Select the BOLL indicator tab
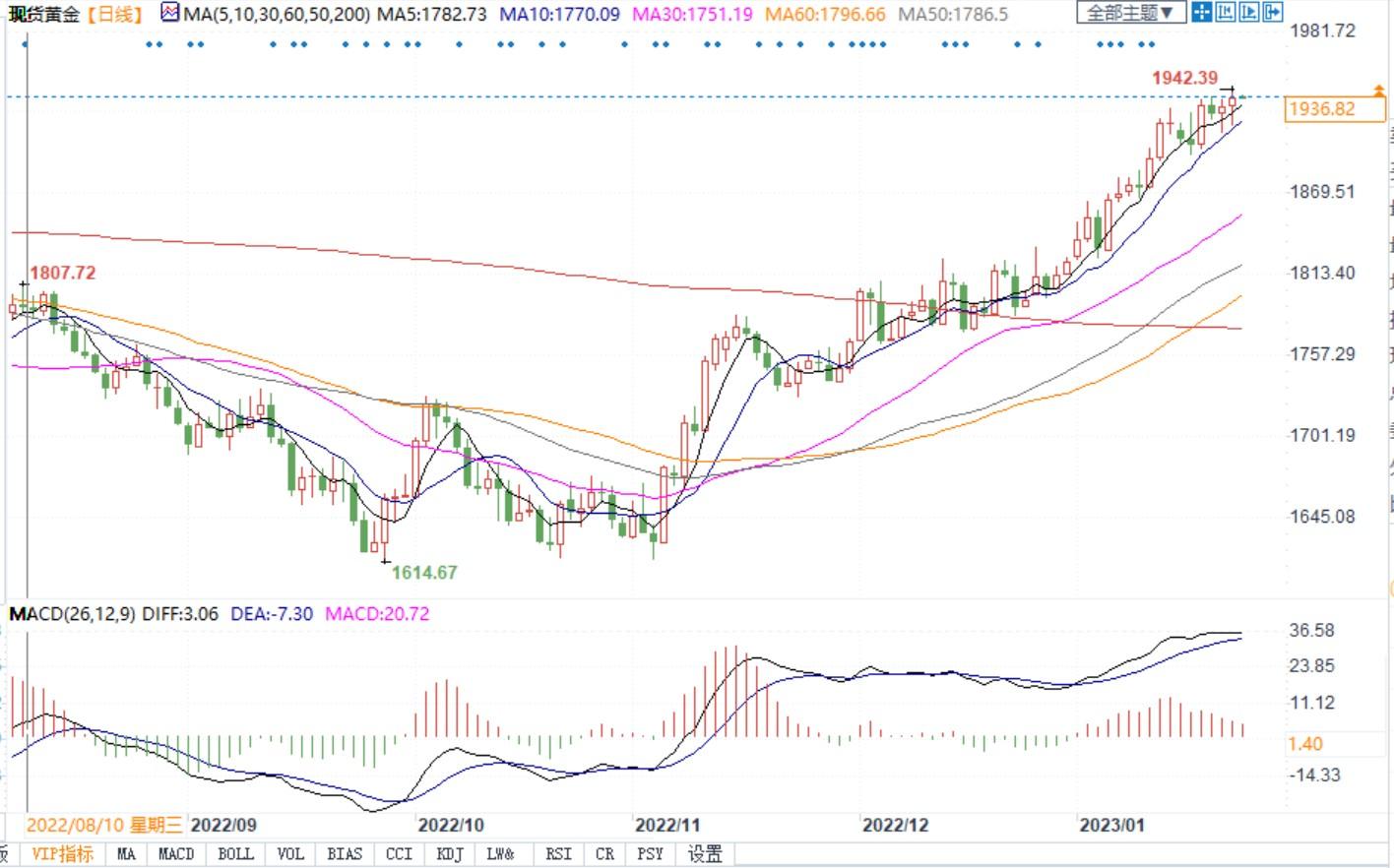The height and width of the screenshot is (868, 1394). coord(235,854)
